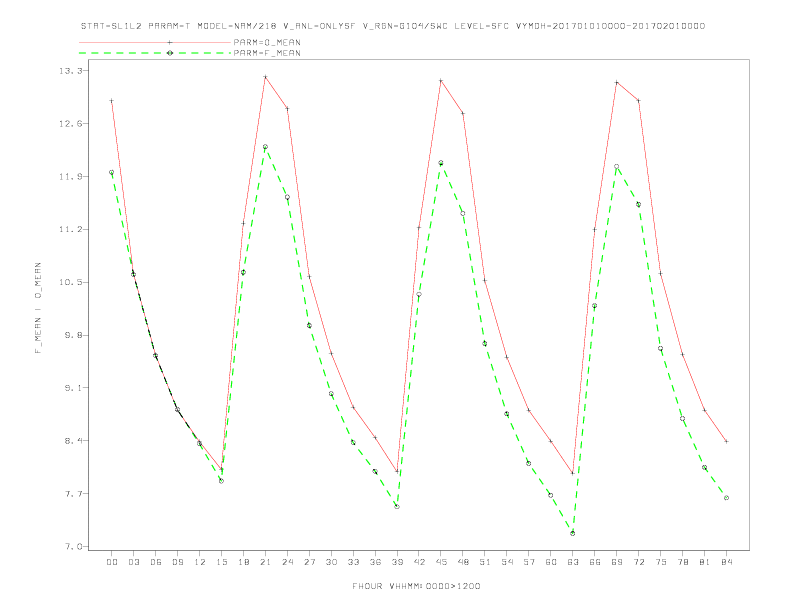Click the 10.5 y-axis tick label
Screen dimensions: 792x612
pos(69,282)
